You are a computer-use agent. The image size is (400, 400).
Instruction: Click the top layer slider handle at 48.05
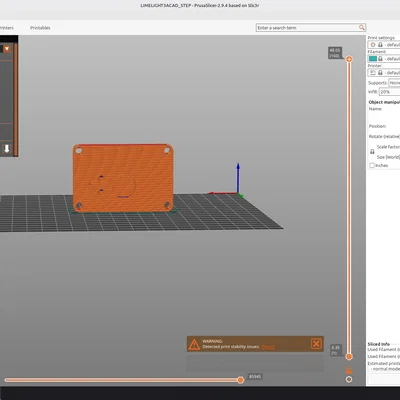(349, 59)
